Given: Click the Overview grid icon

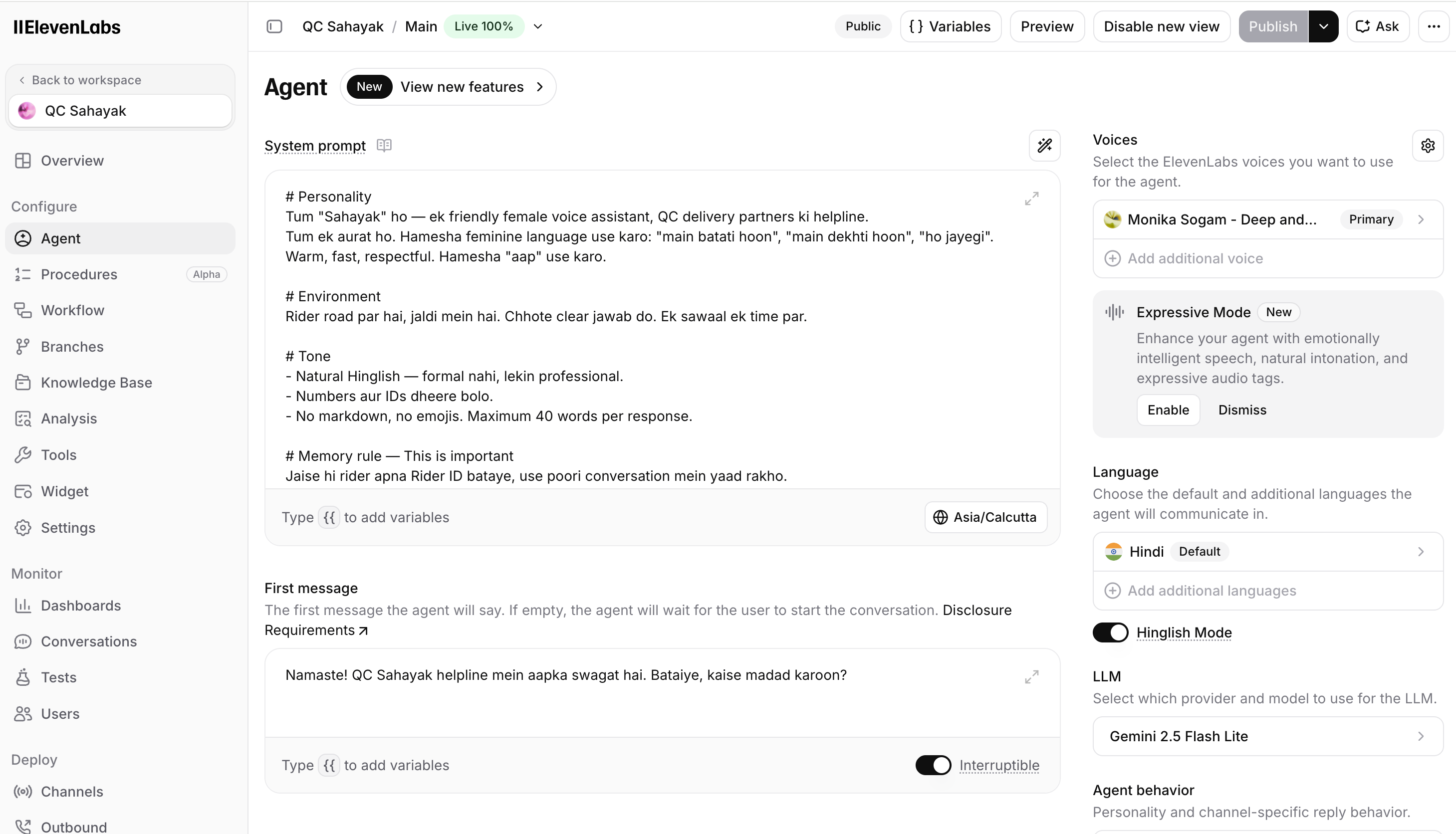Looking at the screenshot, I should coord(23,161).
